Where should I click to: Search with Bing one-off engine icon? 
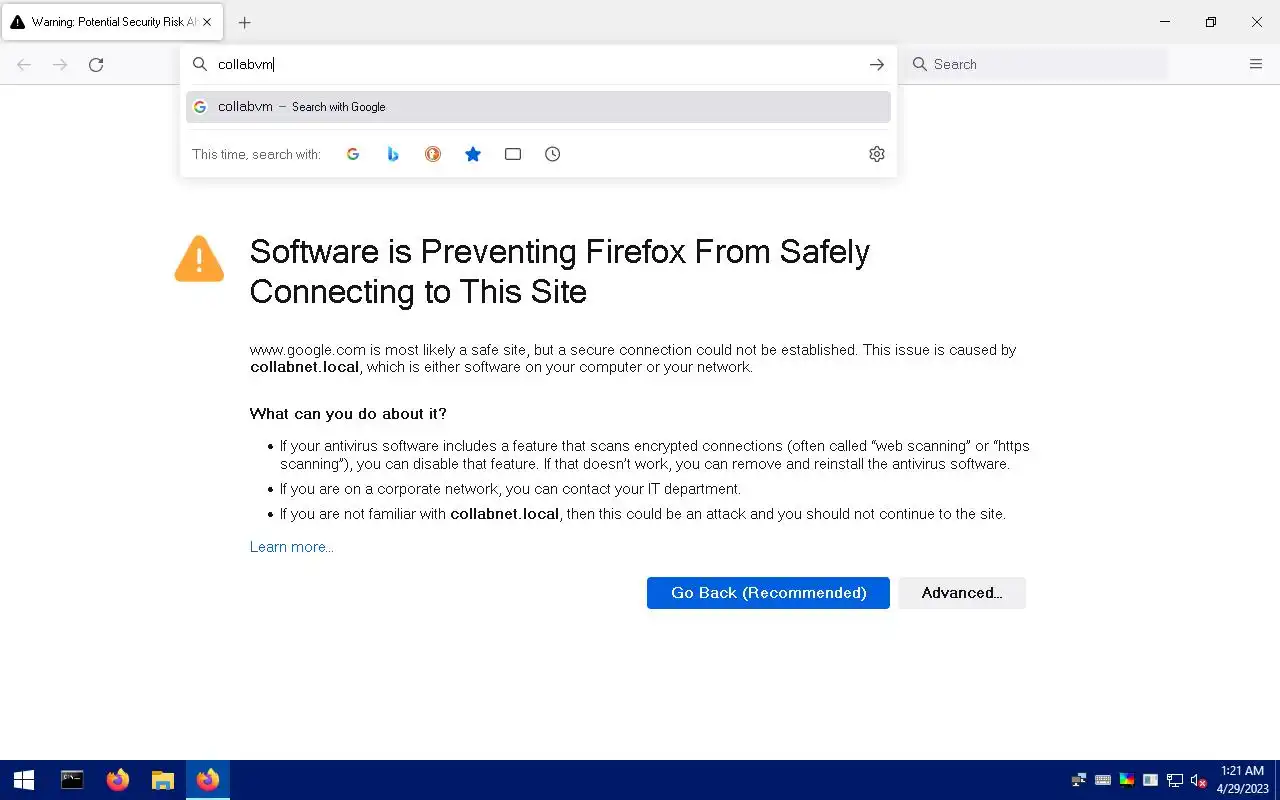(x=393, y=154)
